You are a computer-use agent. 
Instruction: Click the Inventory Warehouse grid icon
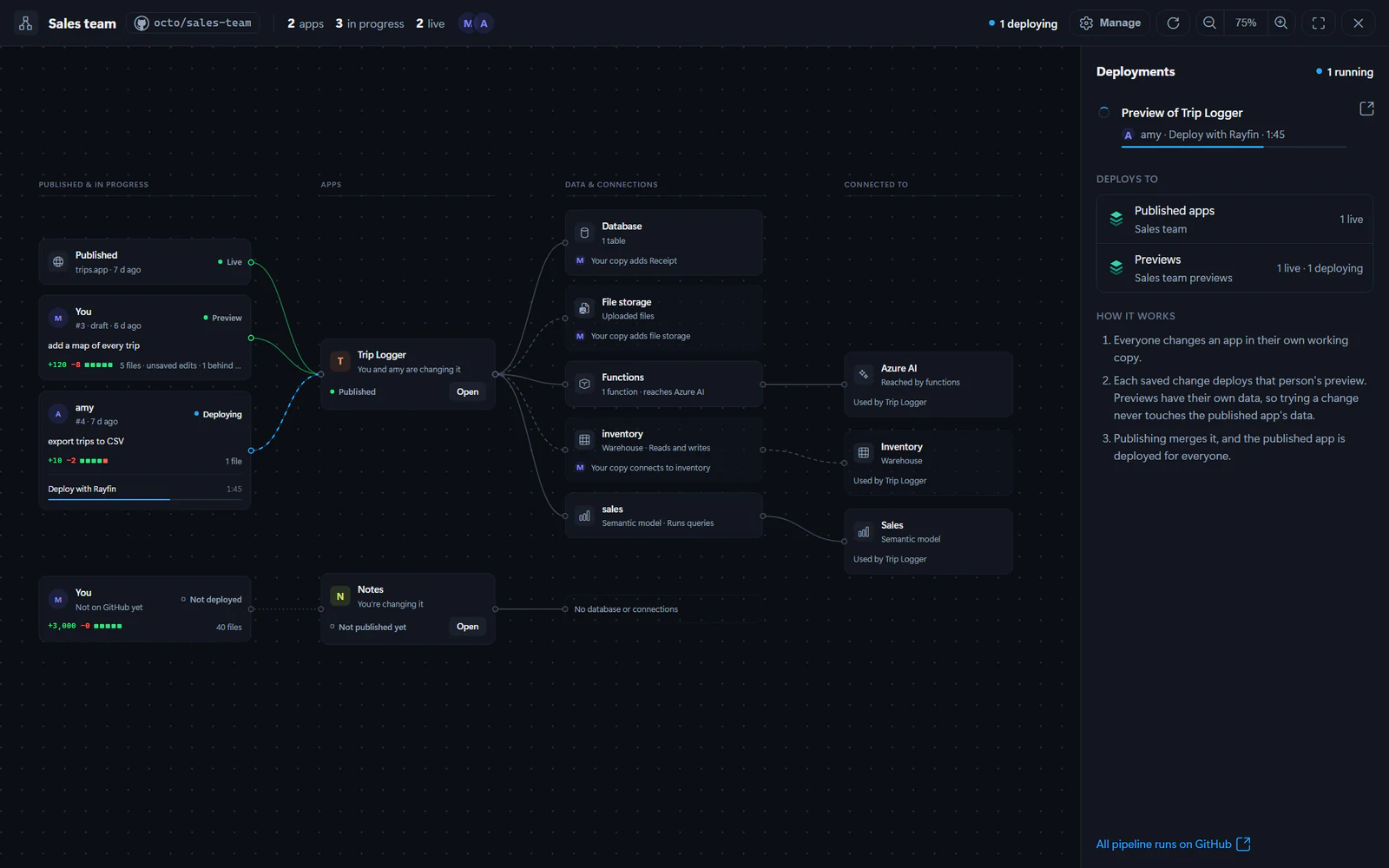pyautogui.click(x=863, y=452)
